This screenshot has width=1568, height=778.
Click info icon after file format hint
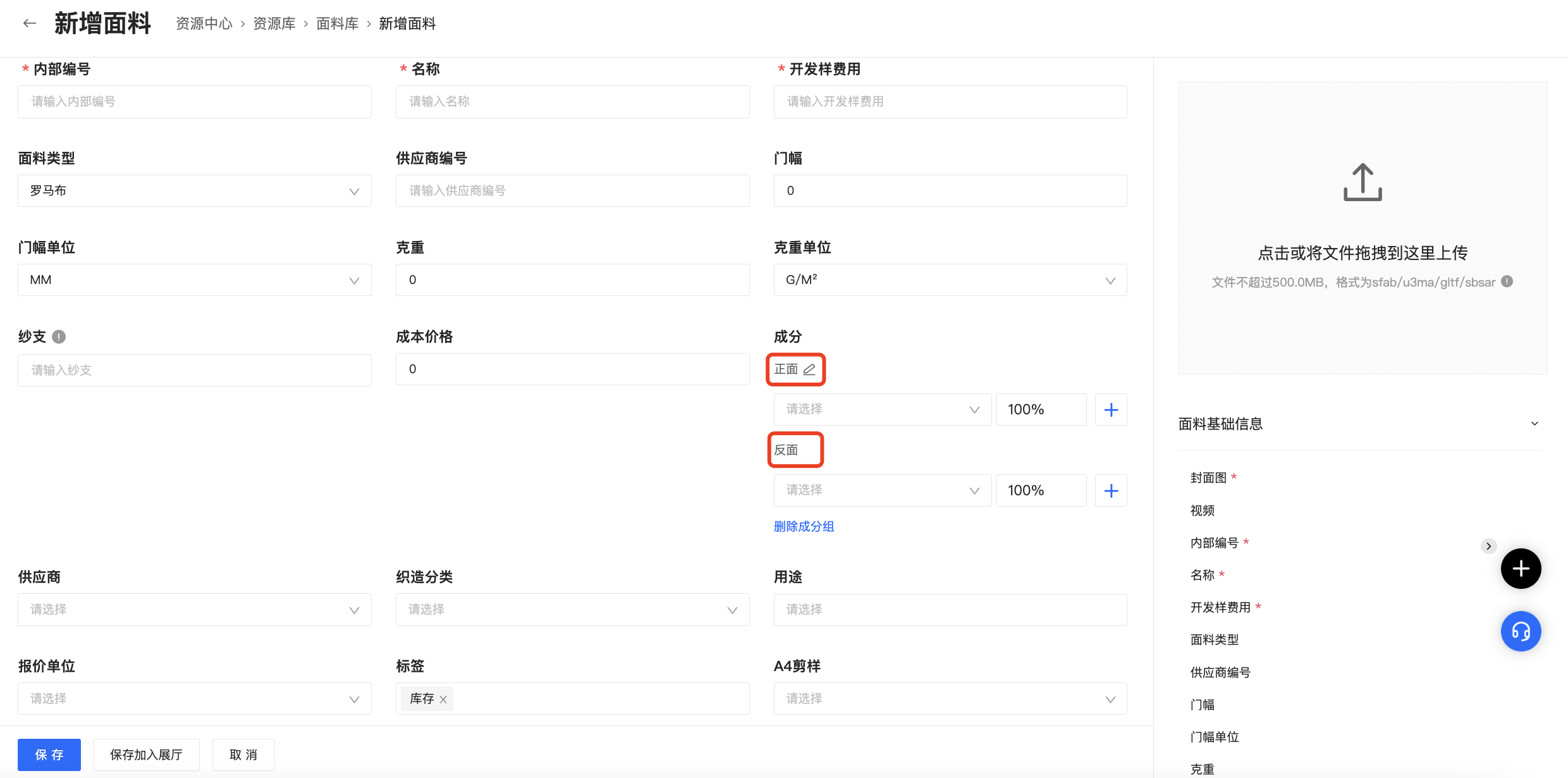coord(1507,281)
